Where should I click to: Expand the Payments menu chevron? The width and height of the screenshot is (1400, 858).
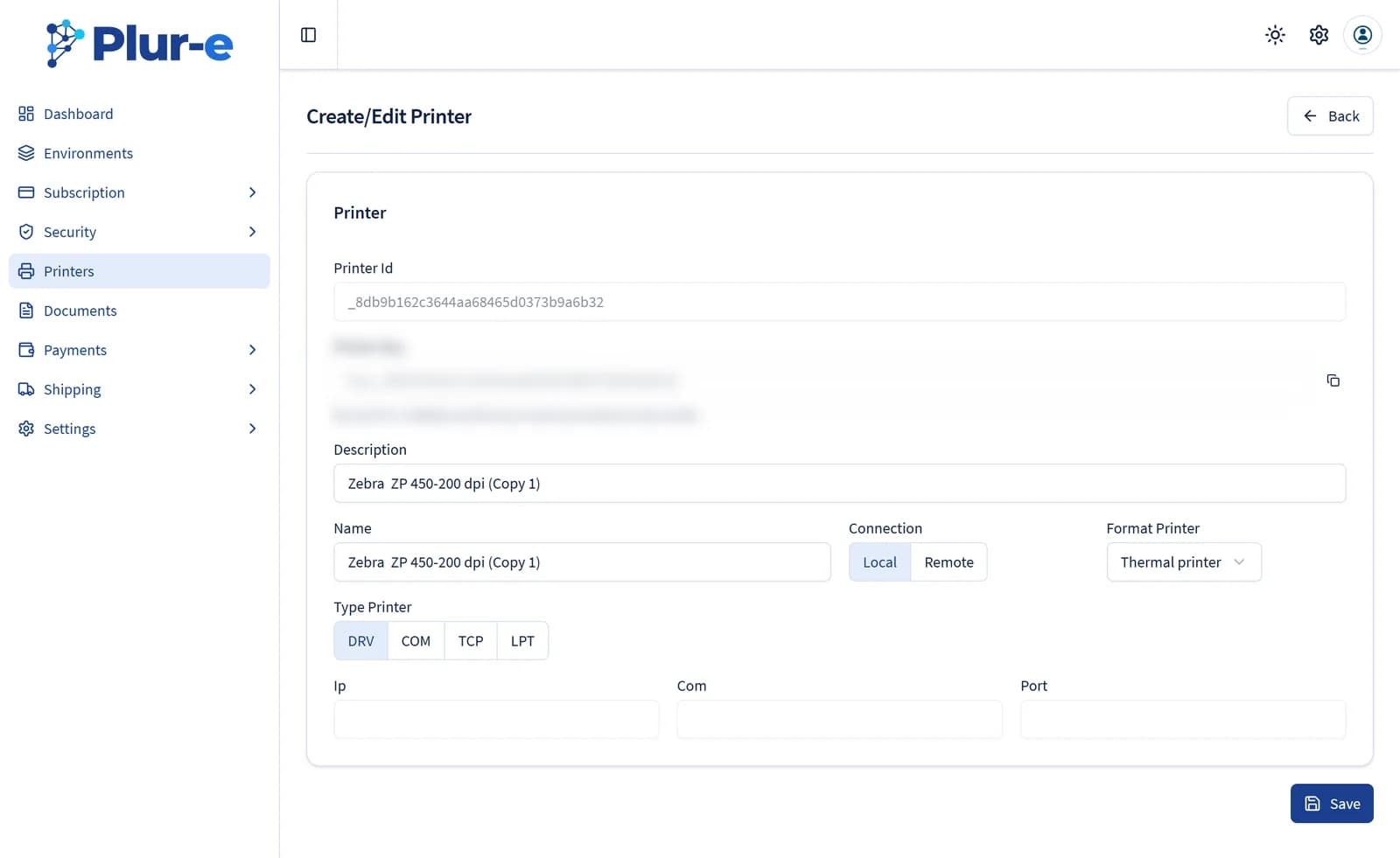tap(252, 350)
